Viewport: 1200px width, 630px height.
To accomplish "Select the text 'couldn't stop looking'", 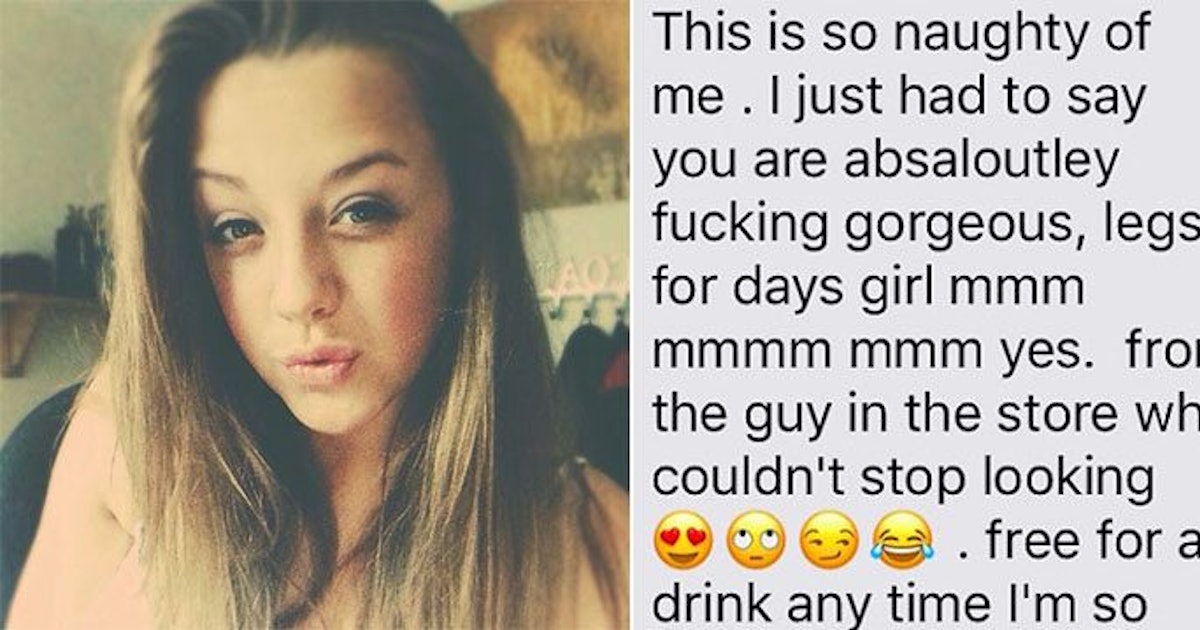I will [x=902, y=479].
